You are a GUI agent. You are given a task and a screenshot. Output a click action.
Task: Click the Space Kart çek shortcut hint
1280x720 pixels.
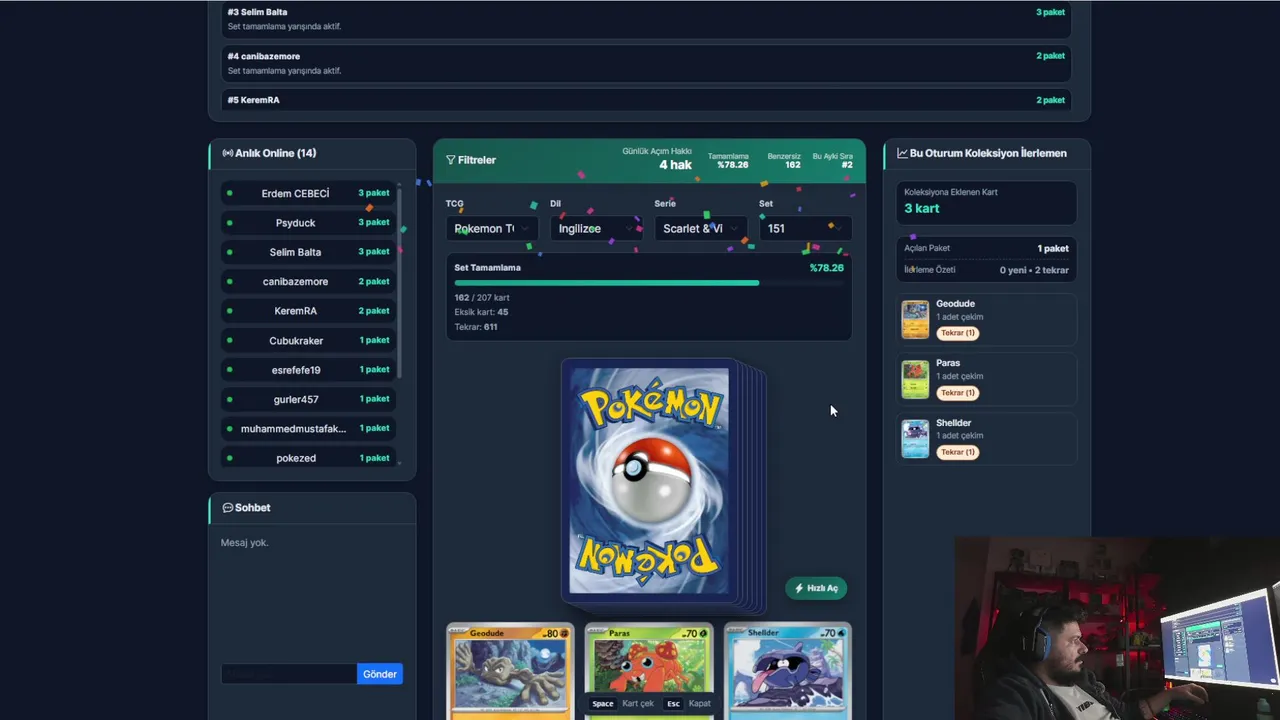622,704
